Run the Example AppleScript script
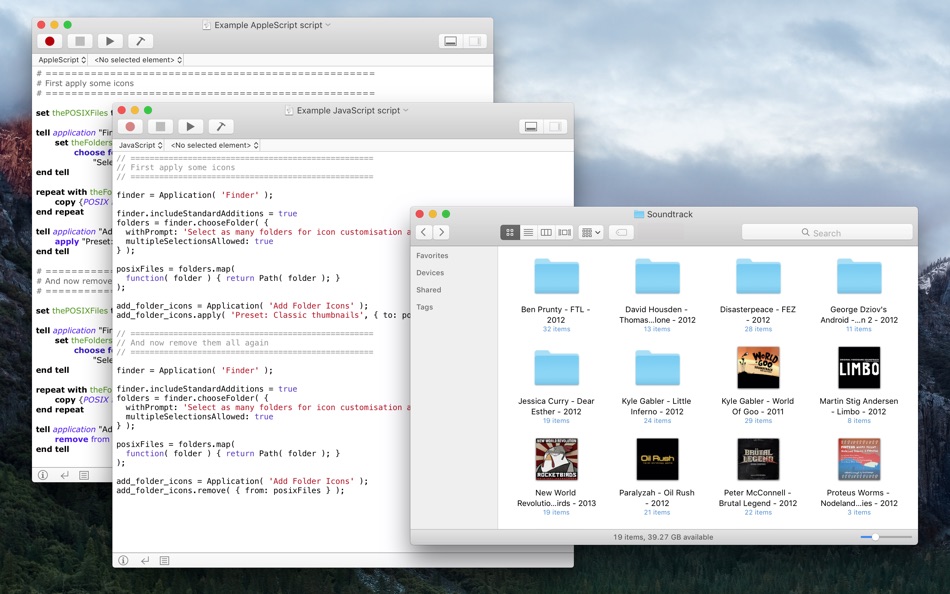The height and width of the screenshot is (594, 950). [x=110, y=41]
